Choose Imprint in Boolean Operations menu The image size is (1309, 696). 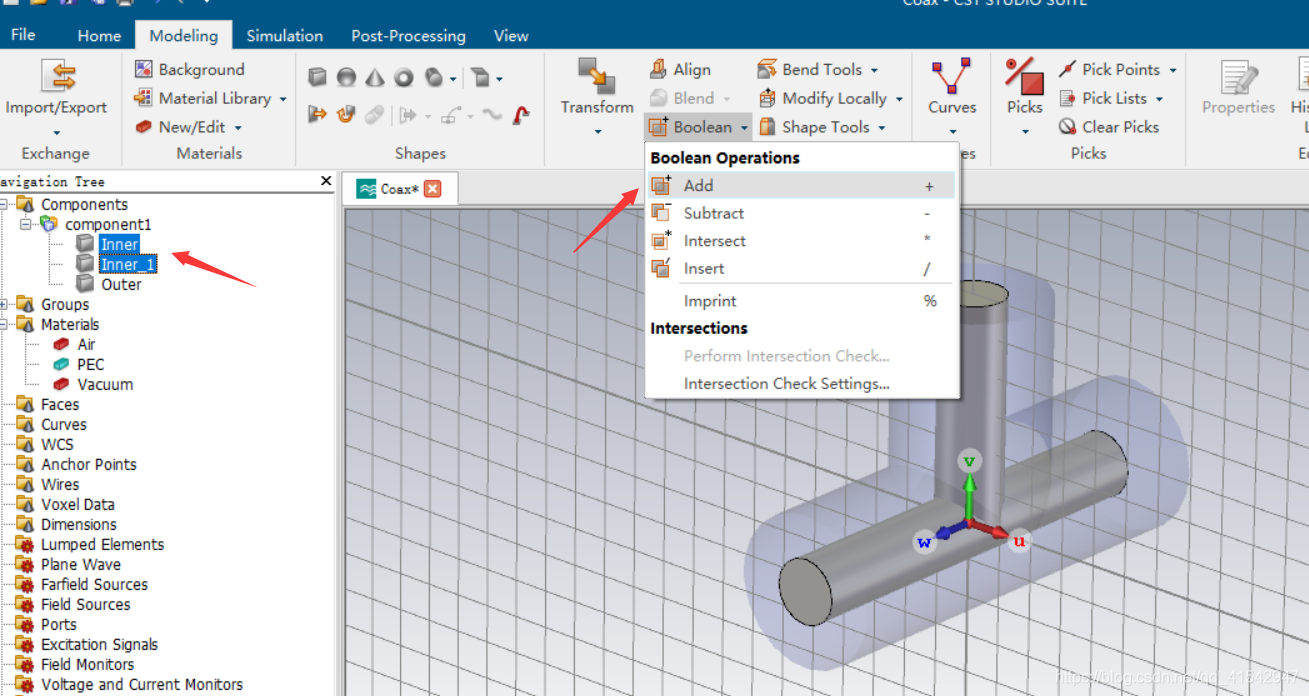coord(802,301)
